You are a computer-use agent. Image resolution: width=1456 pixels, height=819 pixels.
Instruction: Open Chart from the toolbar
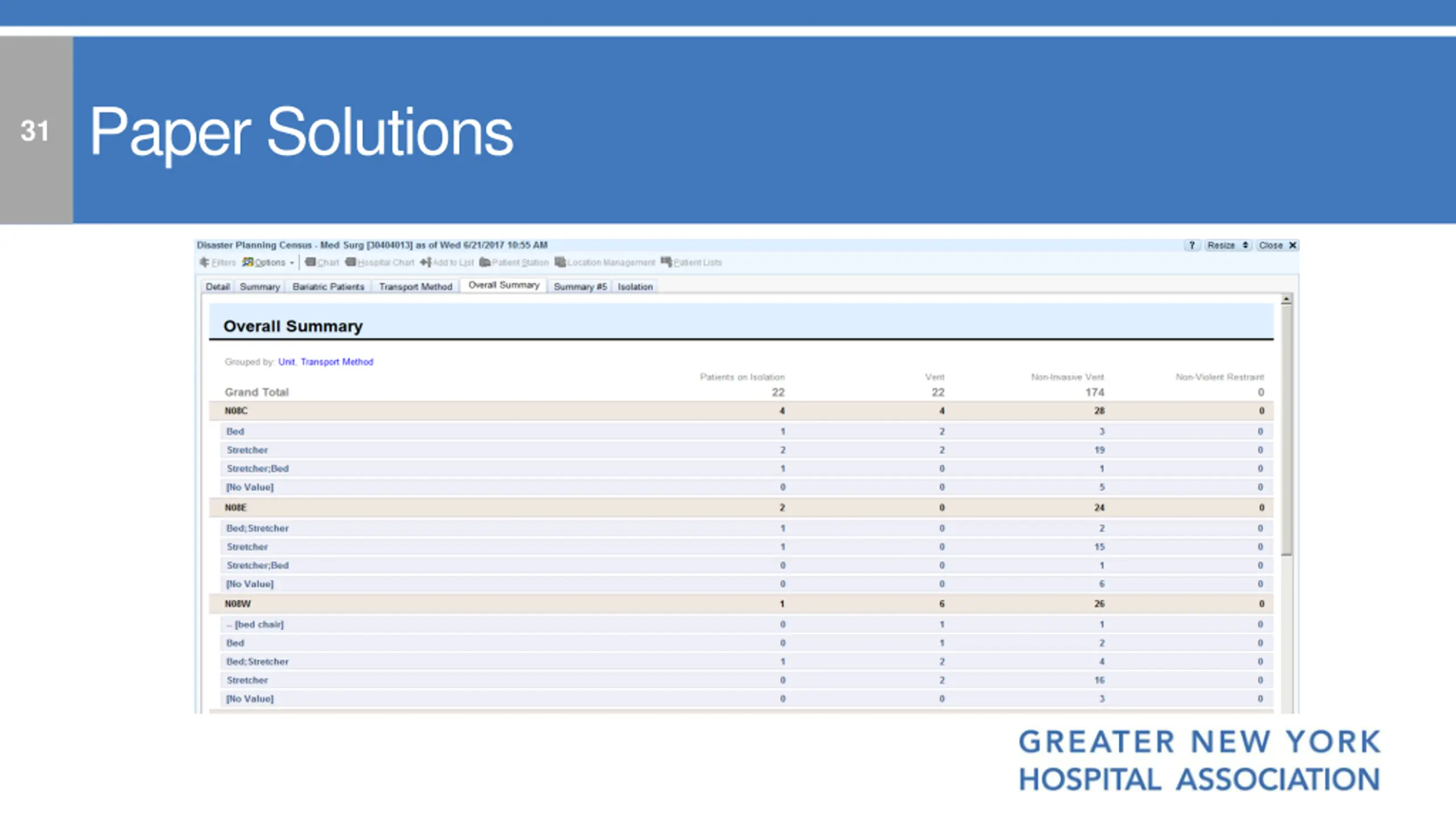322,262
